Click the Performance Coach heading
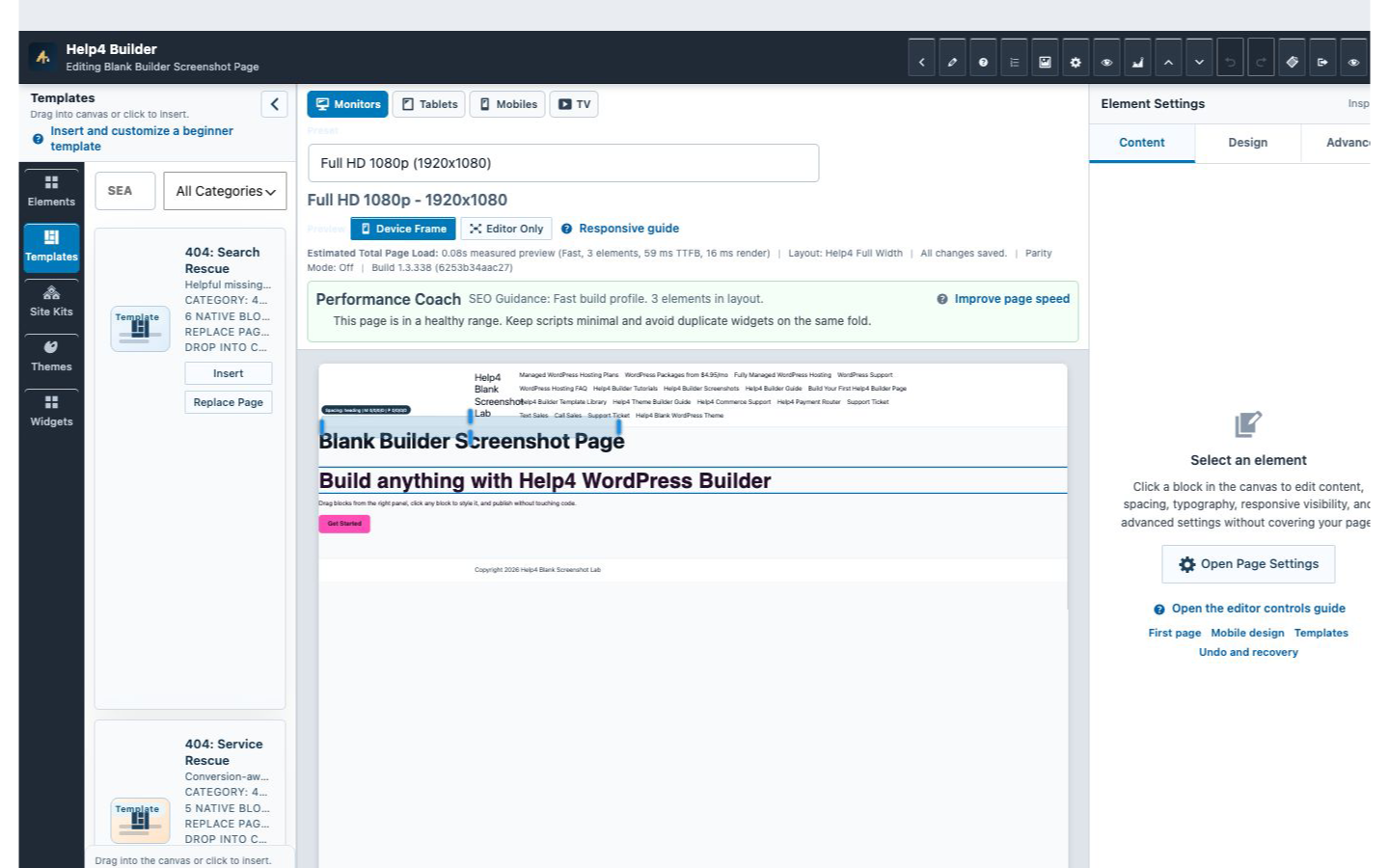1389x868 pixels. (x=388, y=299)
